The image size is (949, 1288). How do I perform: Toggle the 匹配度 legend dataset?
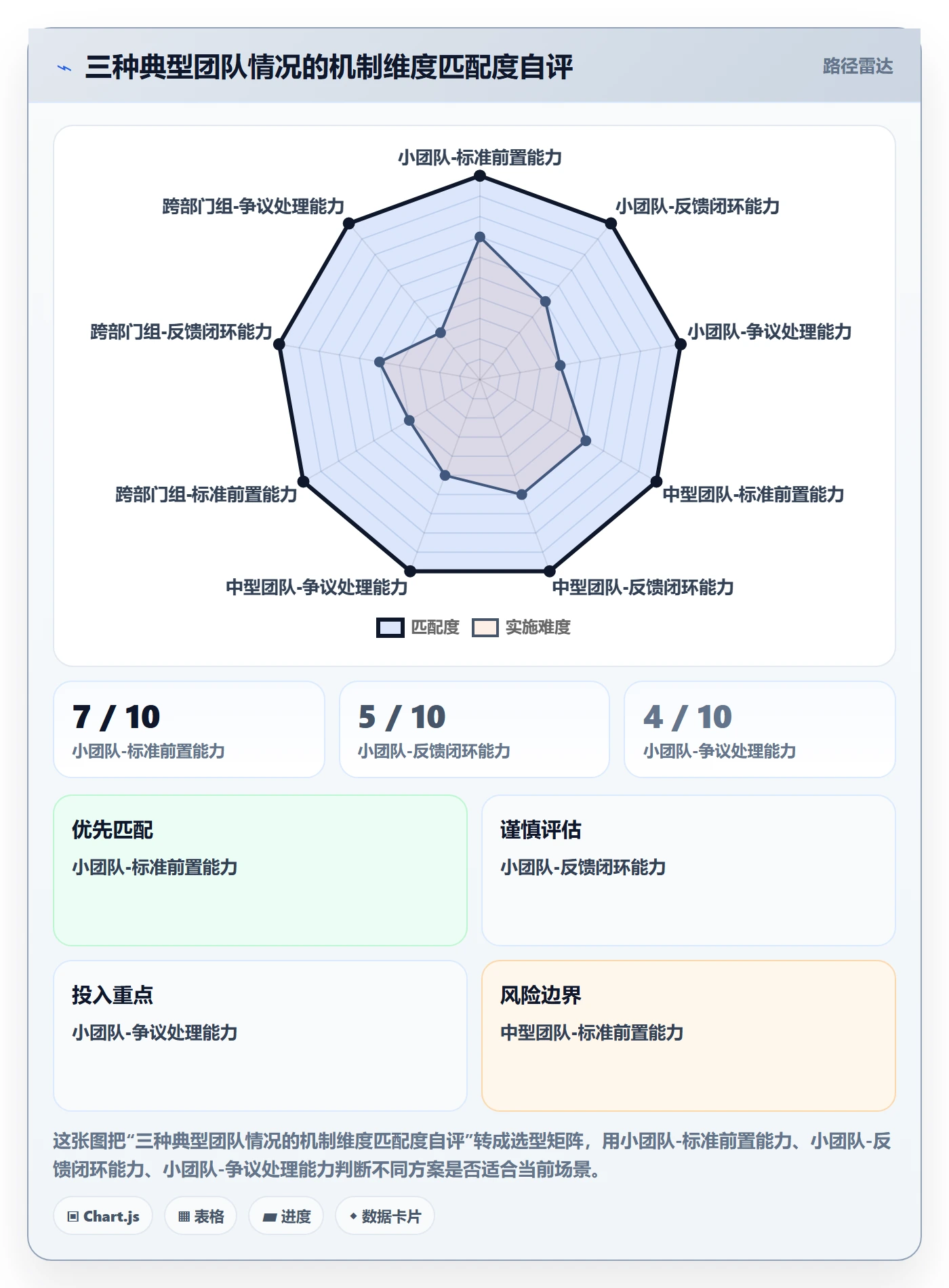418,627
